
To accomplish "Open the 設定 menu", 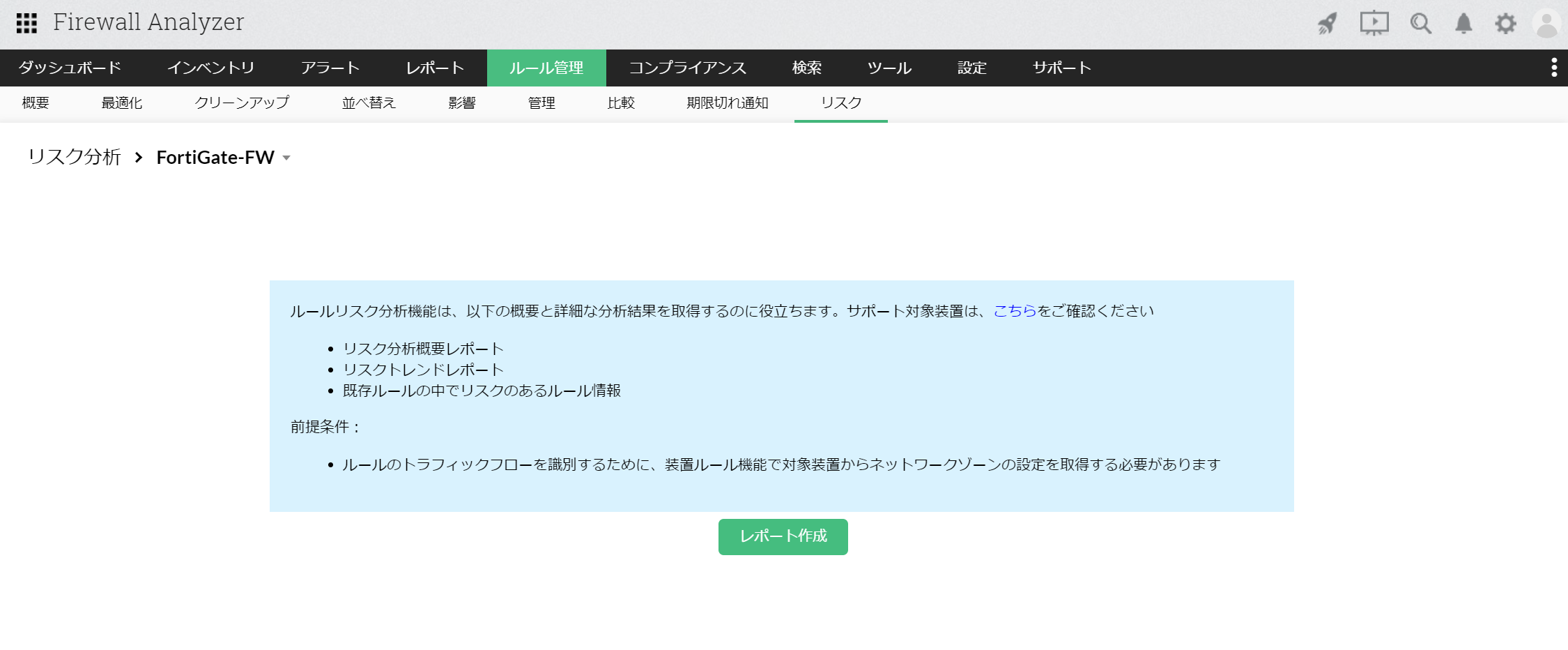I will coord(972,68).
